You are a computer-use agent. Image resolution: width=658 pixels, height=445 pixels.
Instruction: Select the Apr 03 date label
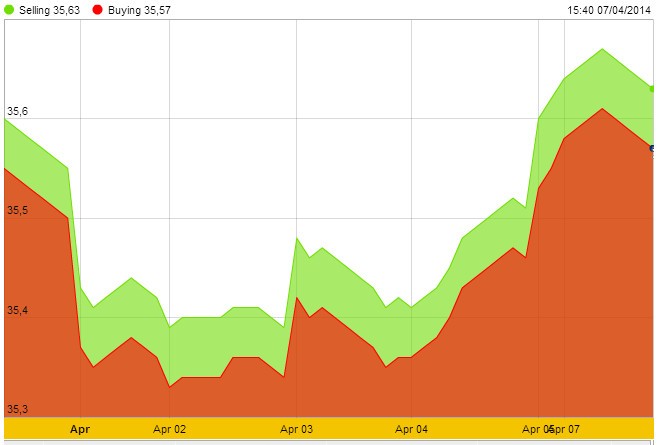(296, 429)
